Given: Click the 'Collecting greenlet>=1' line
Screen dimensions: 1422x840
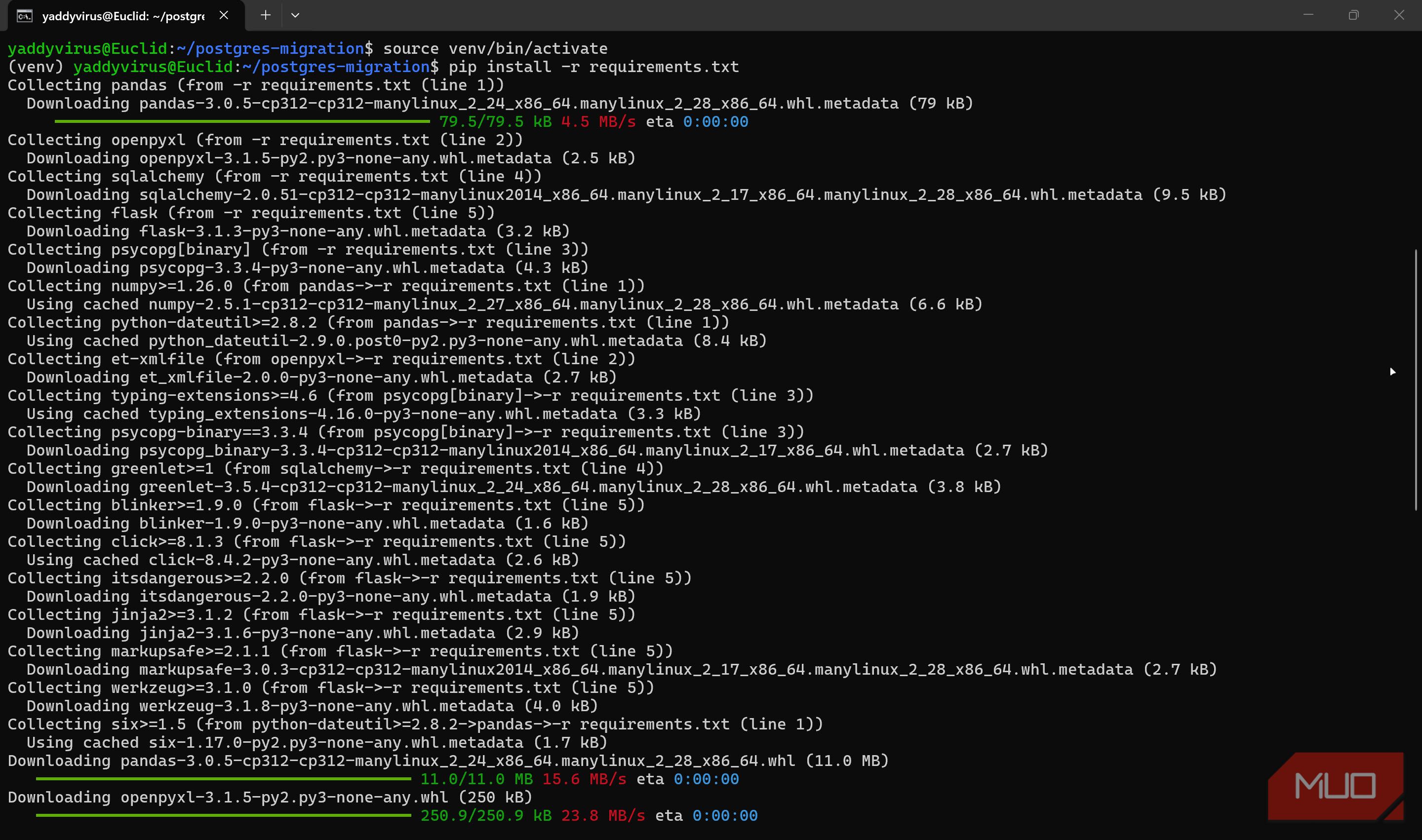Looking at the screenshot, I should [x=335, y=469].
